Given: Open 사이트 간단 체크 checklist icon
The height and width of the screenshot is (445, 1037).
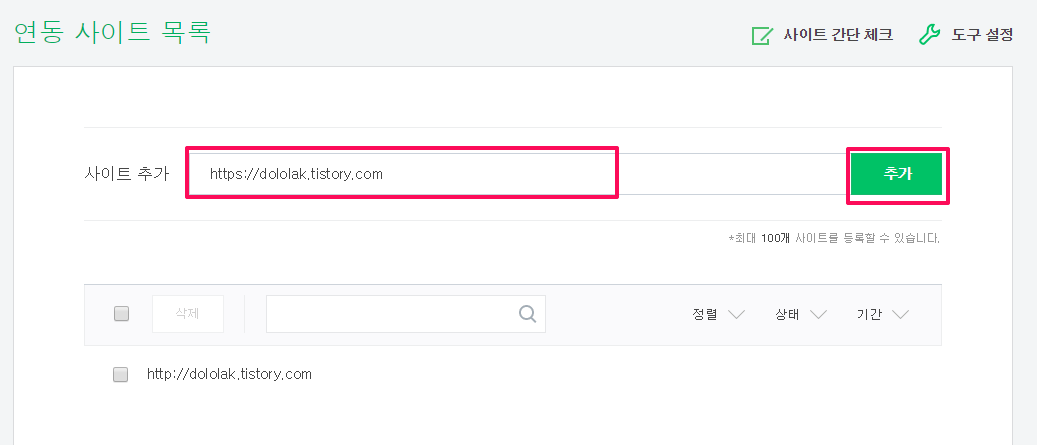Looking at the screenshot, I should pyautogui.click(x=762, y=35).
